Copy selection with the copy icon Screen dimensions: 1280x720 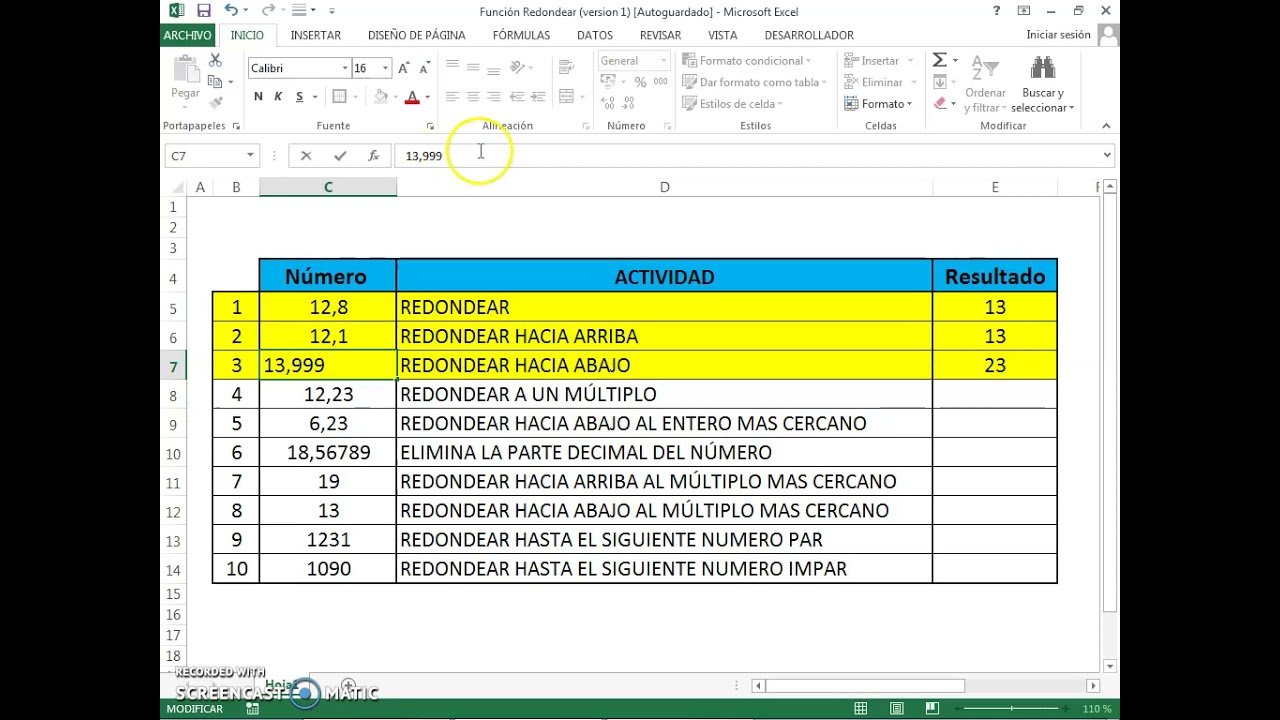[x=215, y=82]
